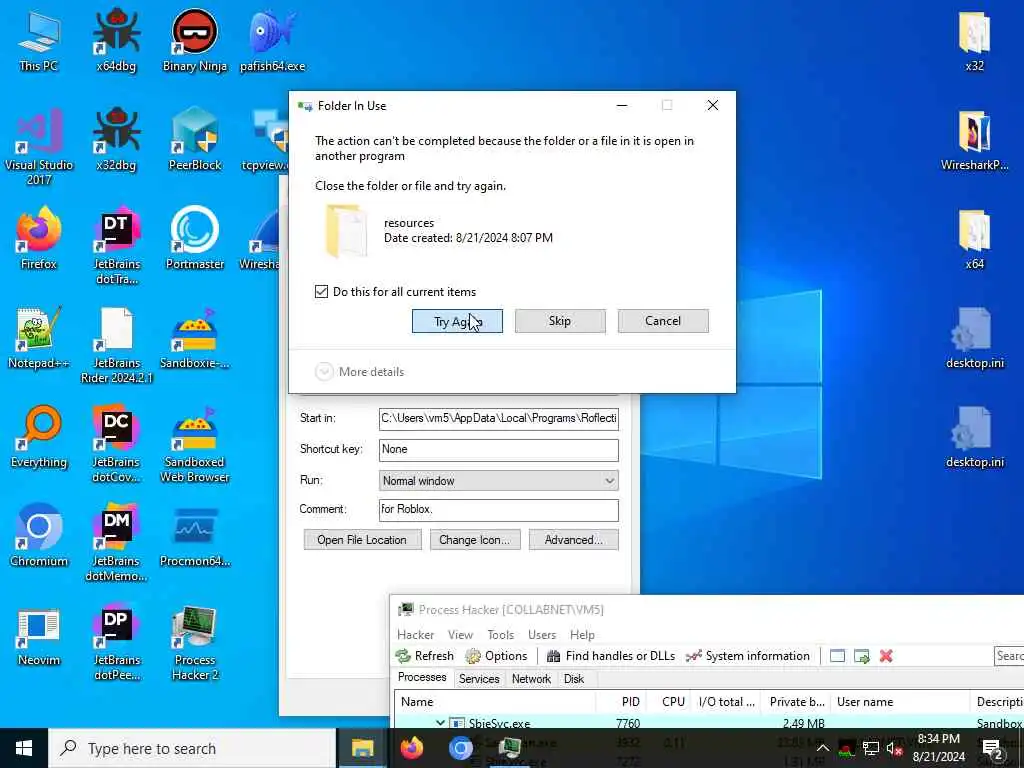Select the JetBrains dotMemory desktop icon
1024x768 pixels.
click(x=116, y=542)
